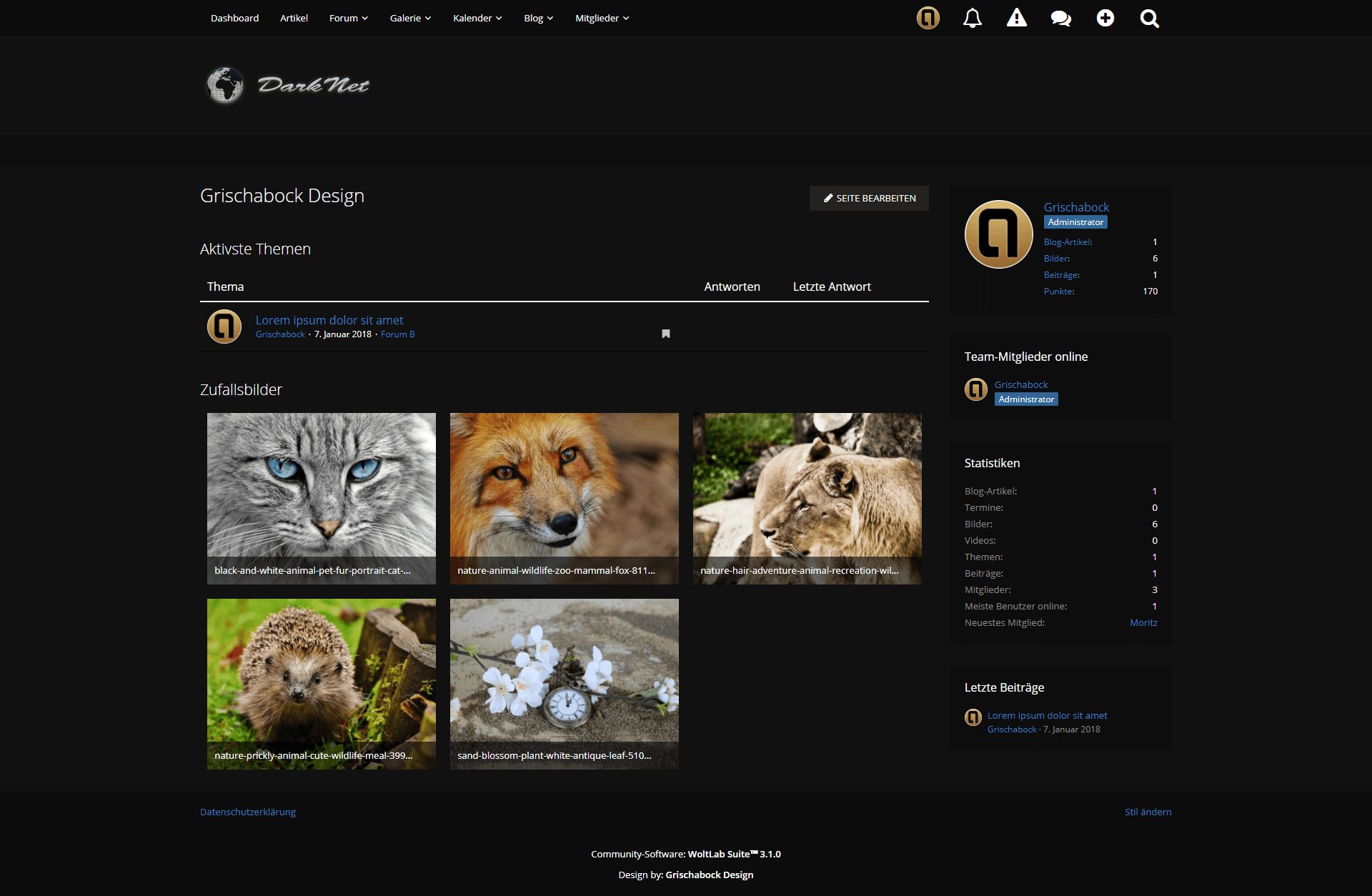The width and height of the screenshot is (1372, 896).
Task: Click Grischabock avatar under Team-Mitglieder online
Action: click(x=975, y=389)
